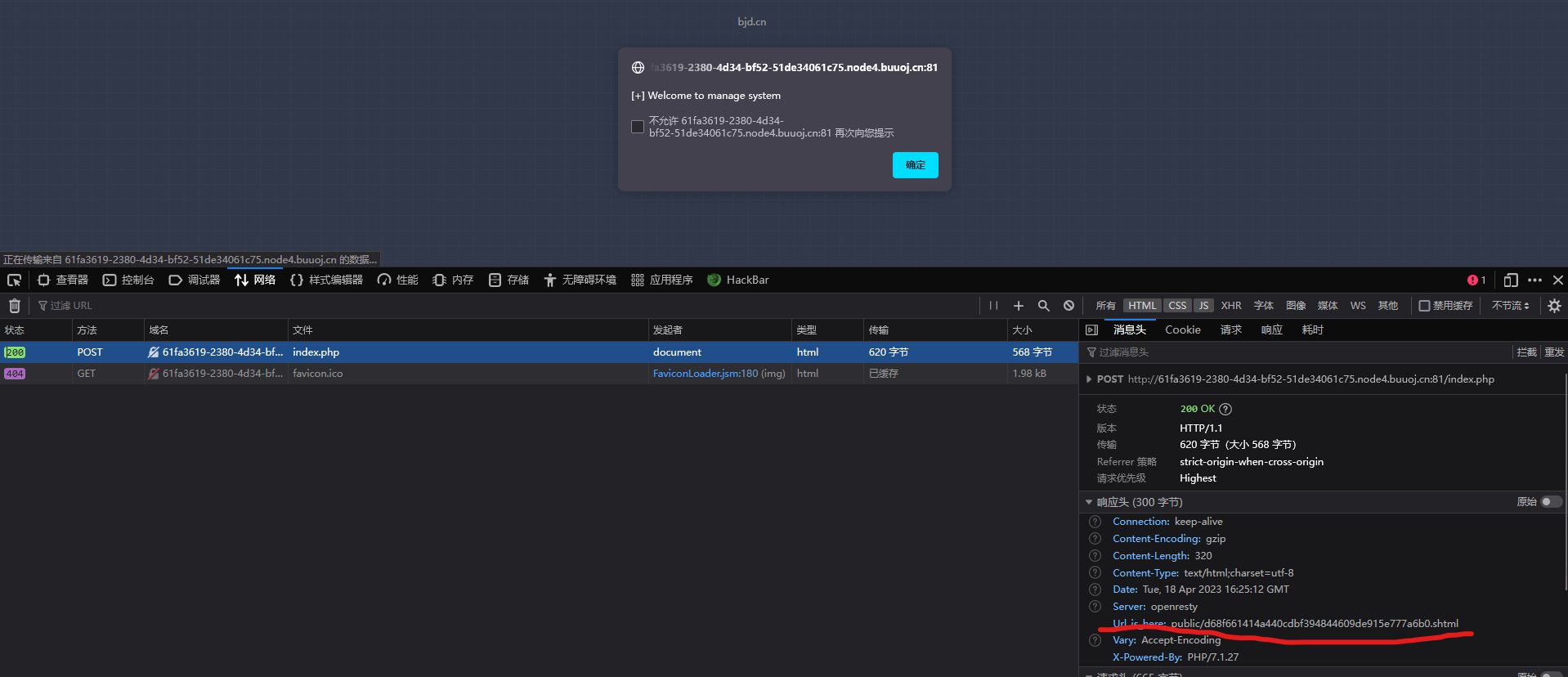Open help icon for Connection header

(x=1095, y=522)
